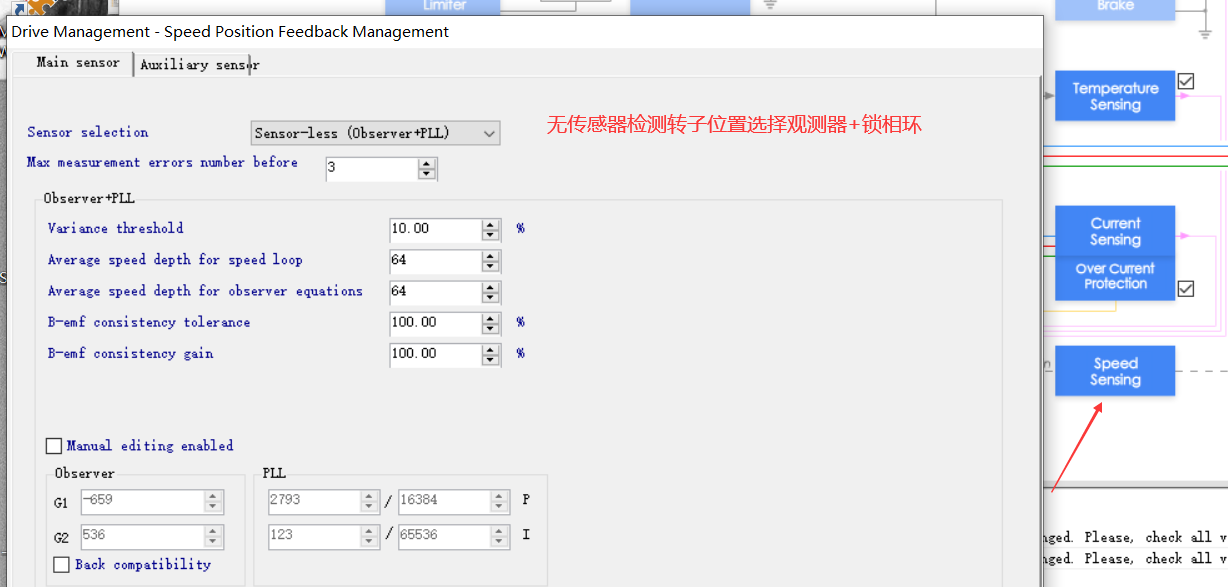This screenshot has width=1228, height=587.
Task: Click the 'Observer+PLL' group heading
Action: click(89, 198)
